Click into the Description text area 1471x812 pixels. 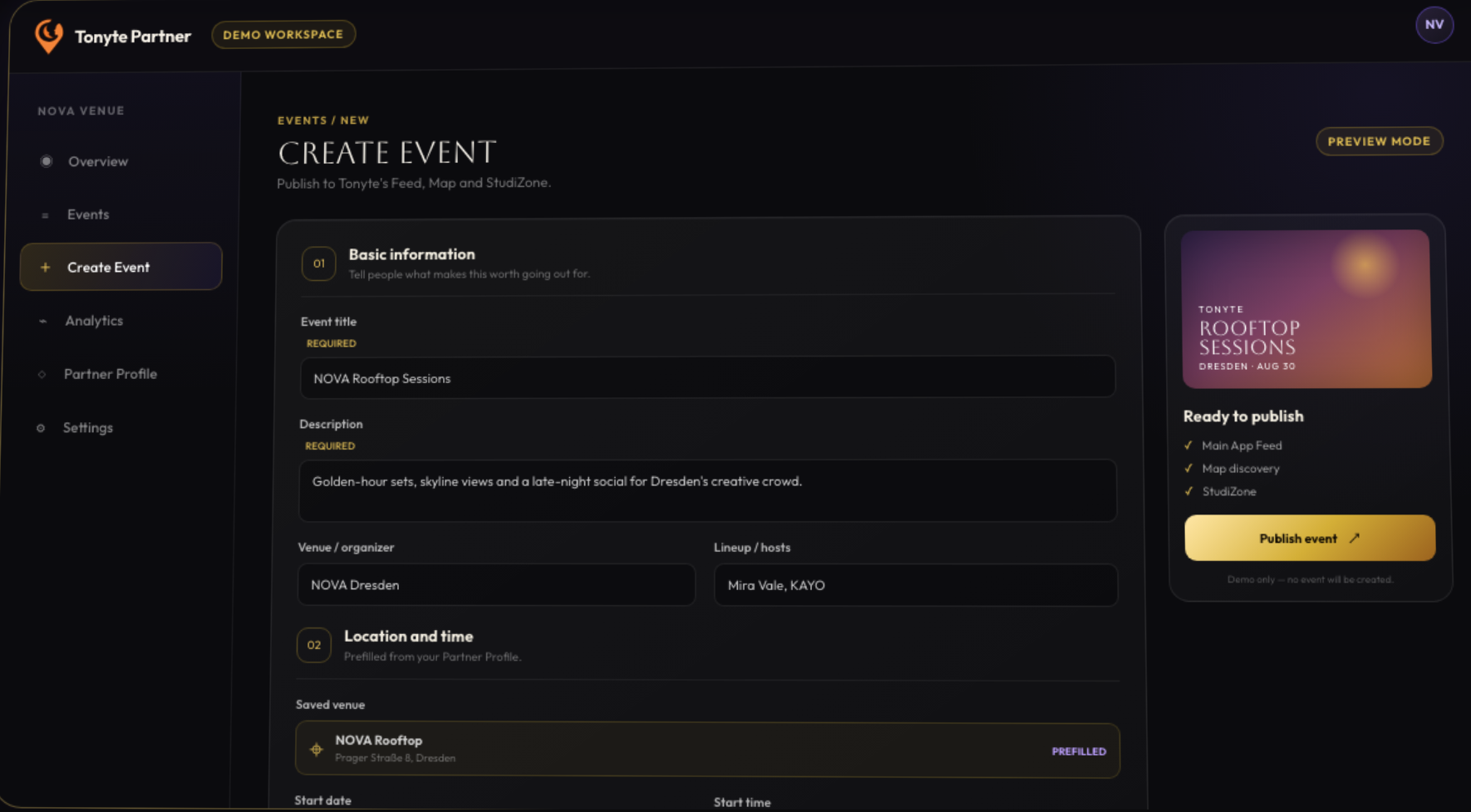(x=707, y=491)
